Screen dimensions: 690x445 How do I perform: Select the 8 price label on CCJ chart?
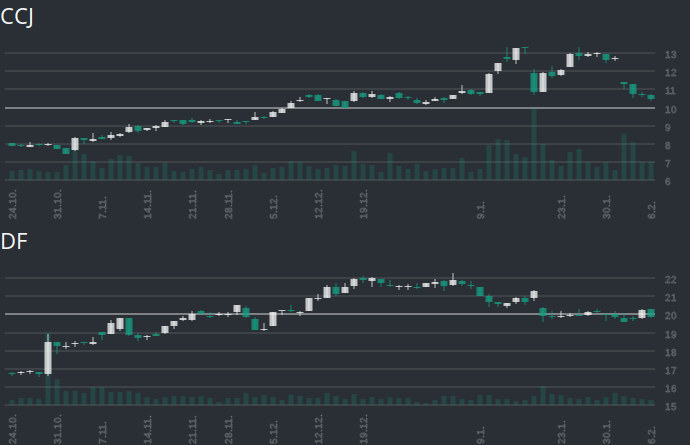[668, 146]
